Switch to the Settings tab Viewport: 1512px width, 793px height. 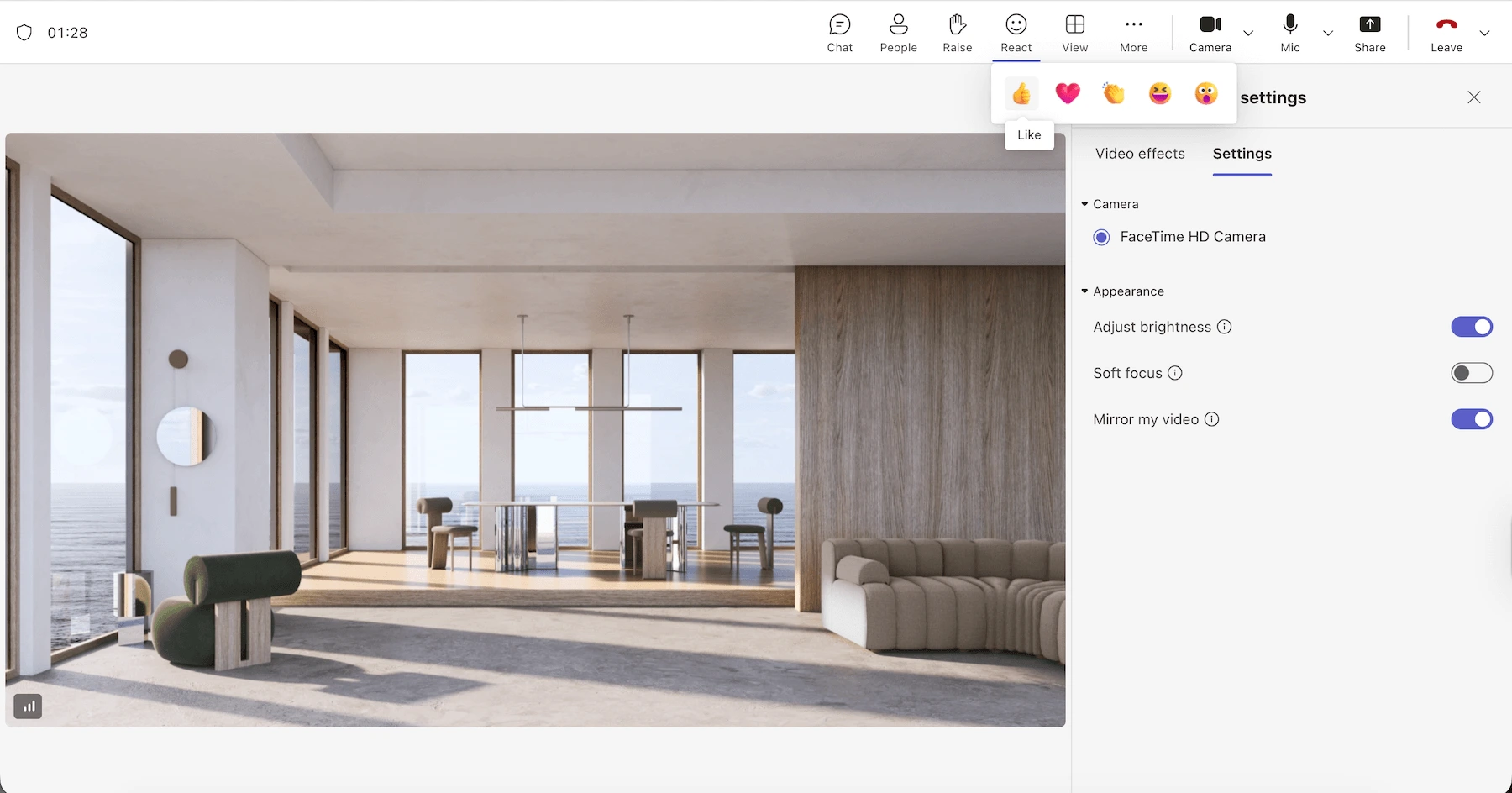[x=1242, y=154]
